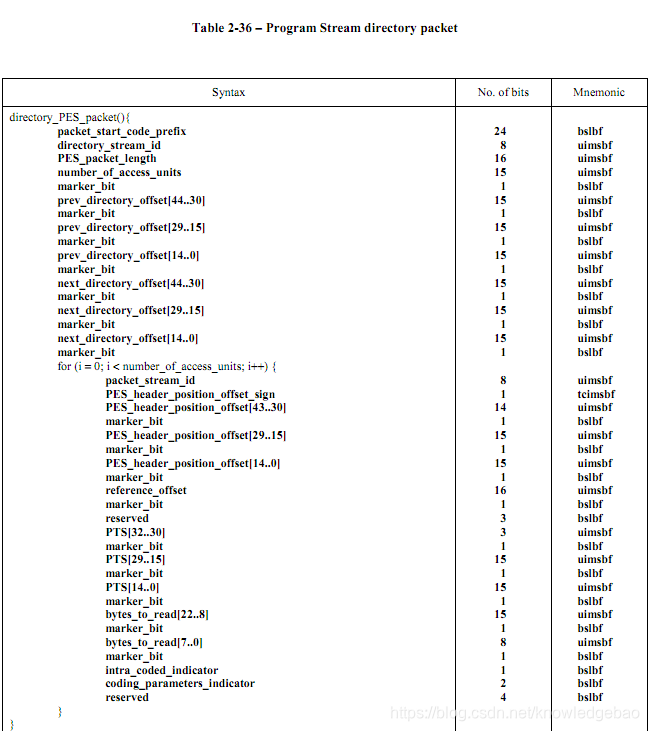
Task: Click "PTS[14..0]" in the syntax column
Action: (132, 587)
